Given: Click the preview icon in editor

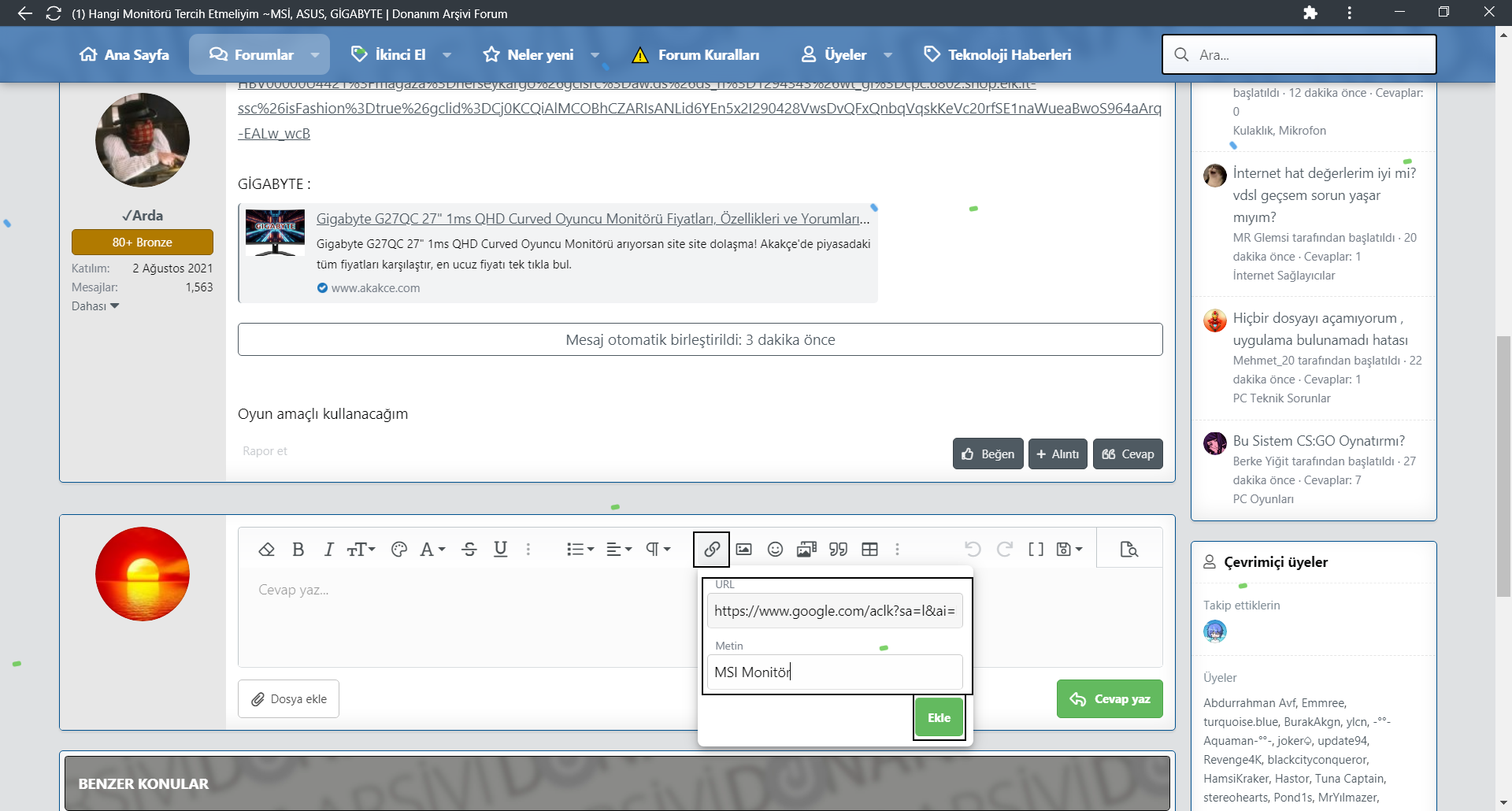Looking at the screenshot, I should pos(1128,550).
